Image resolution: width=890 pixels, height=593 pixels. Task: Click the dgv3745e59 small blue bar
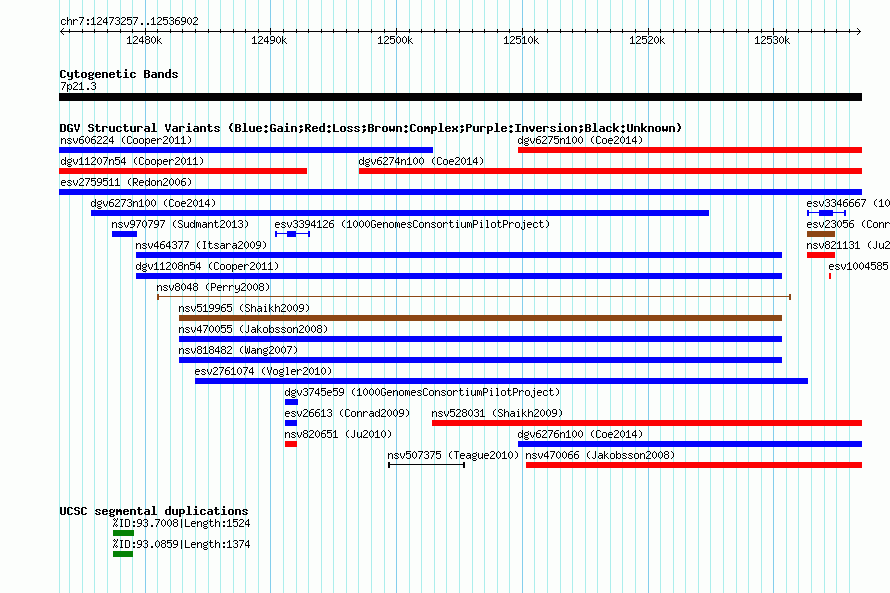[x=291, y=402]
